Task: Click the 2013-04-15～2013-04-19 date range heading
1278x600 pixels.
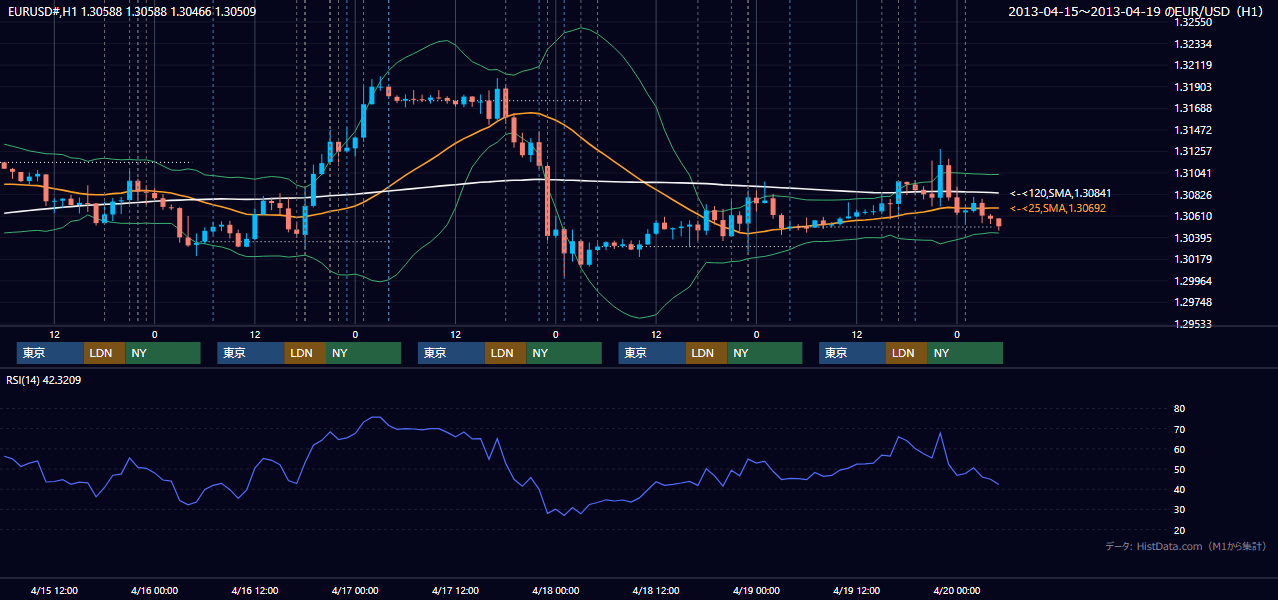Action: tap(1138, 12)
